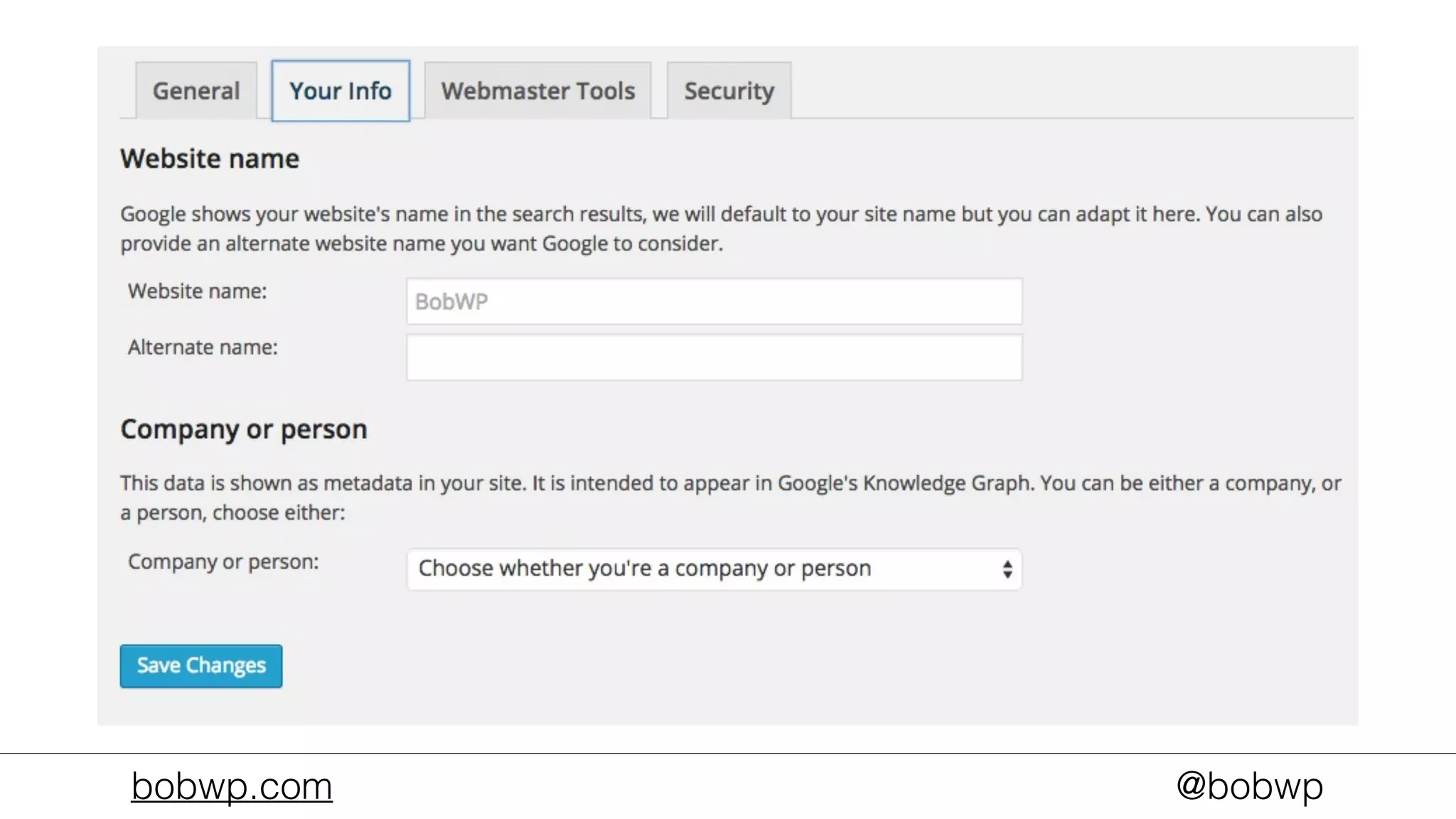The image size is (1456, 819).
Task: Click the words "Knowledge Graph" in the description
Action: pos(947,483)
